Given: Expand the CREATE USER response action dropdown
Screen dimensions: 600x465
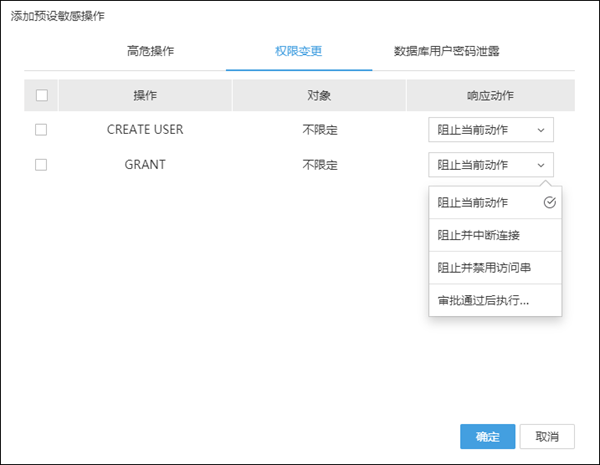Looking at the screenshot, I should click(x=490, y=130).
